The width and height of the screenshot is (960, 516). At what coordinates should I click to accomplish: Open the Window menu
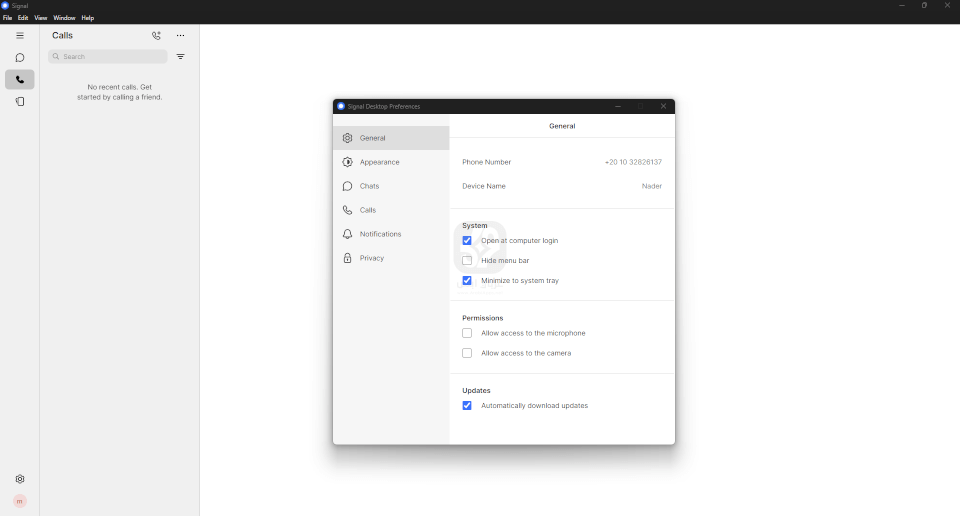[x=64, y=18]
